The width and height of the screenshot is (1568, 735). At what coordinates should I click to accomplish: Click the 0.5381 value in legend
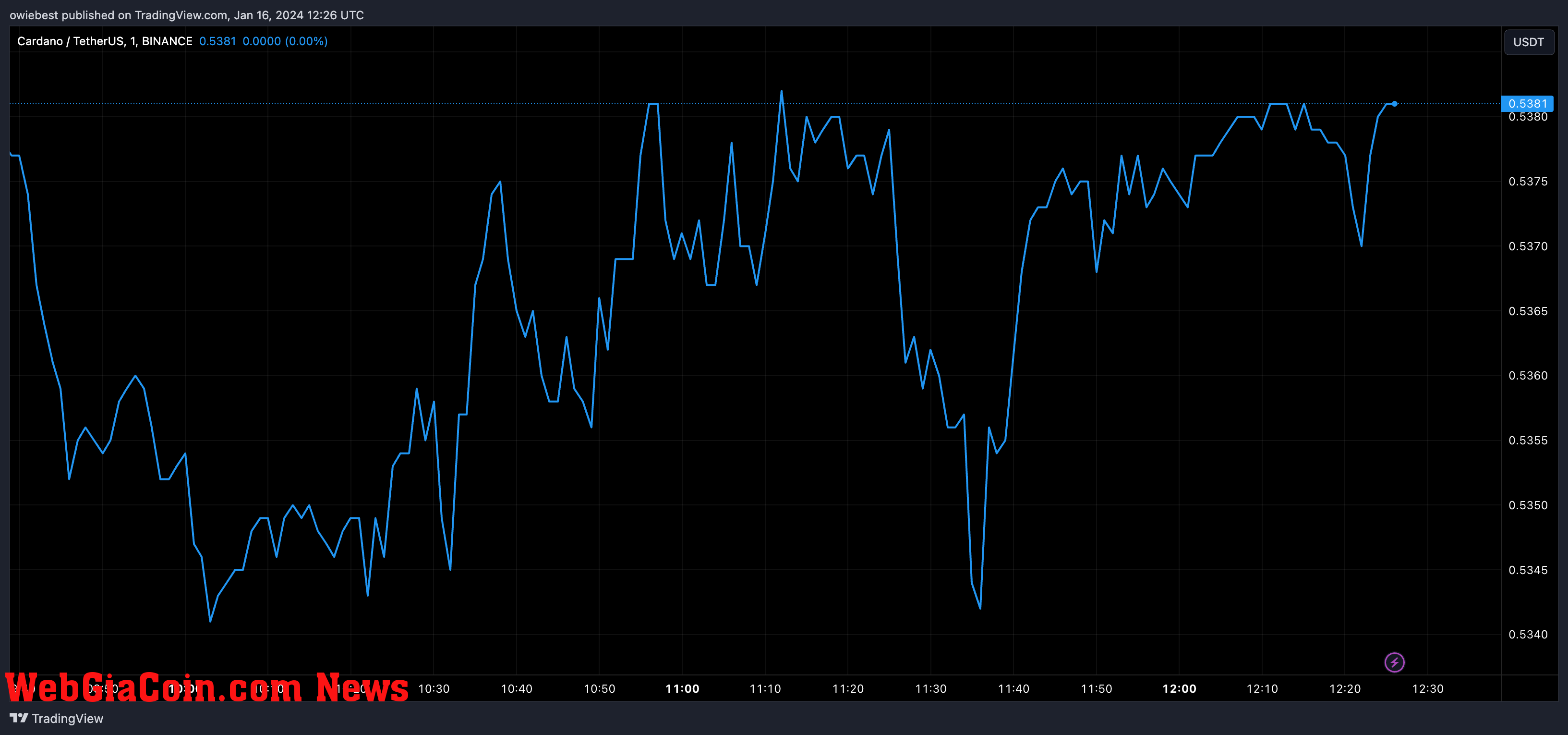[x=217, y=41]
